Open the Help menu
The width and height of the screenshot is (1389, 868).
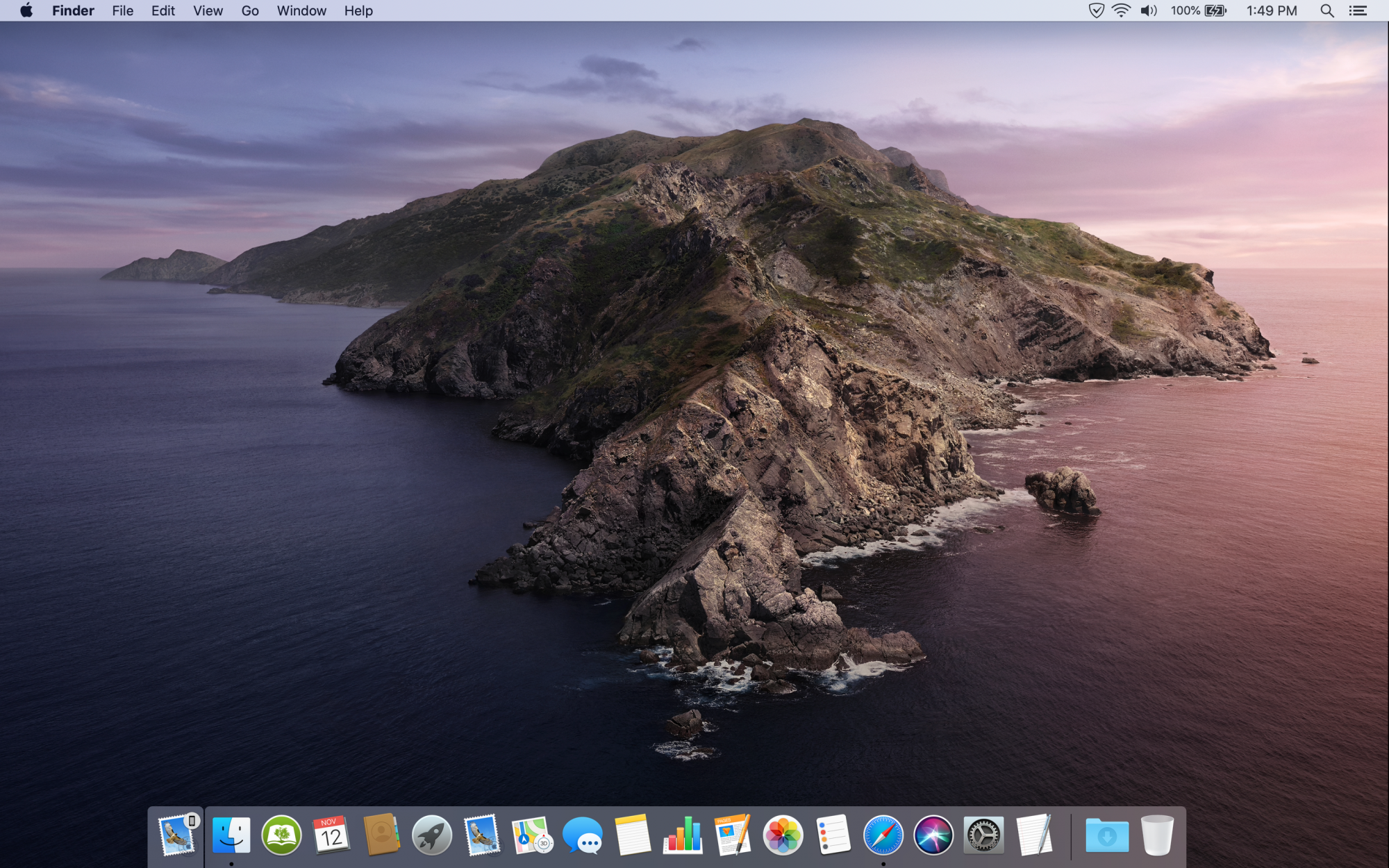[358, 10]
